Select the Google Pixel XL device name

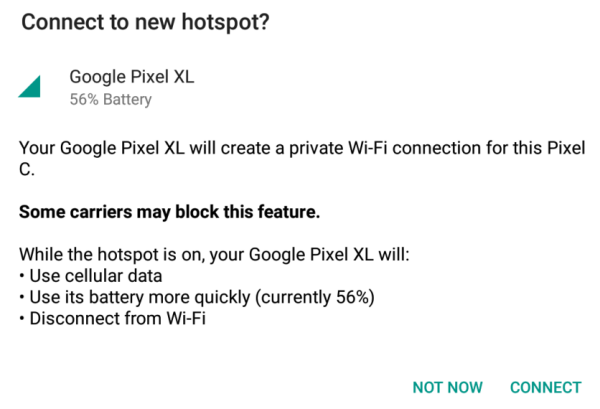tap(132, 77)
